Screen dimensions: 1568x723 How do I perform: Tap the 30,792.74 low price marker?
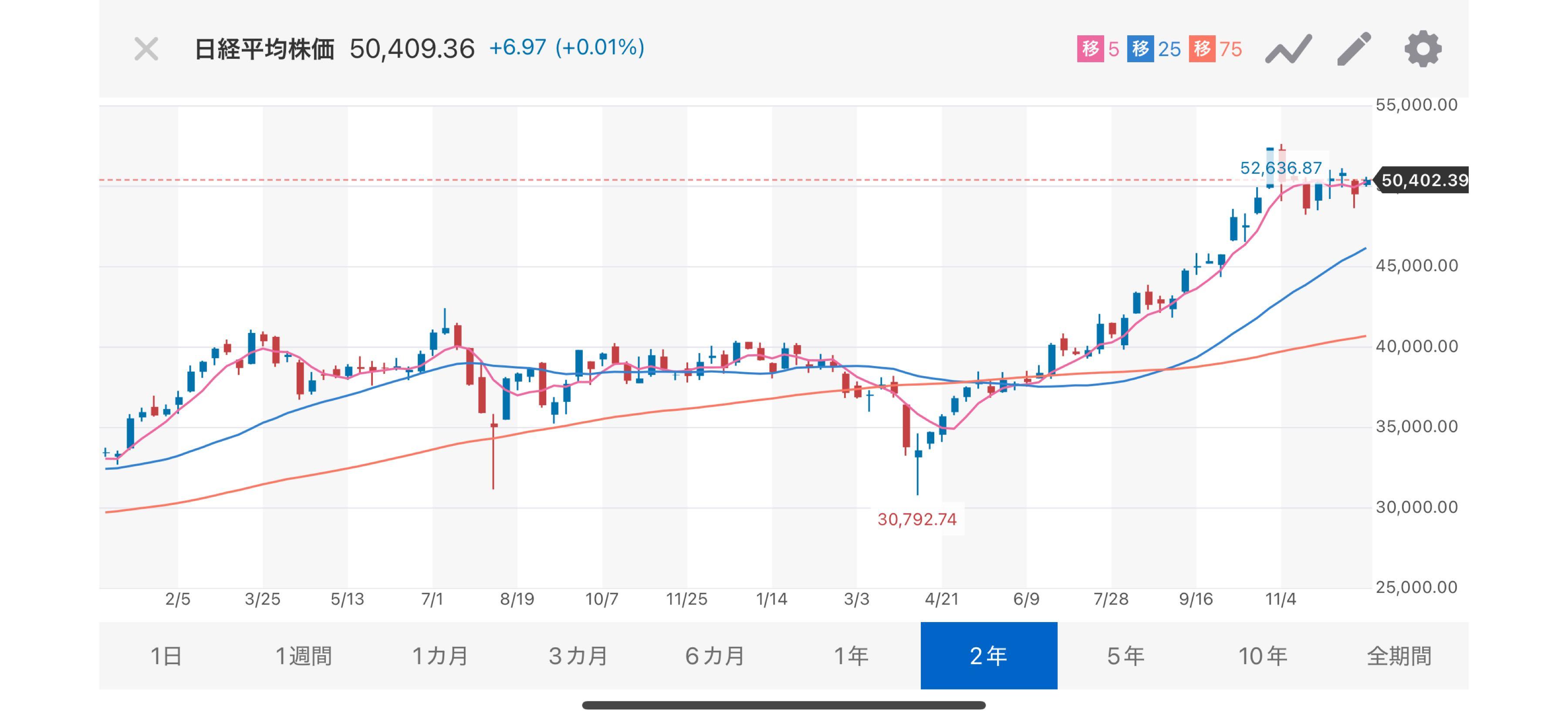917,519
